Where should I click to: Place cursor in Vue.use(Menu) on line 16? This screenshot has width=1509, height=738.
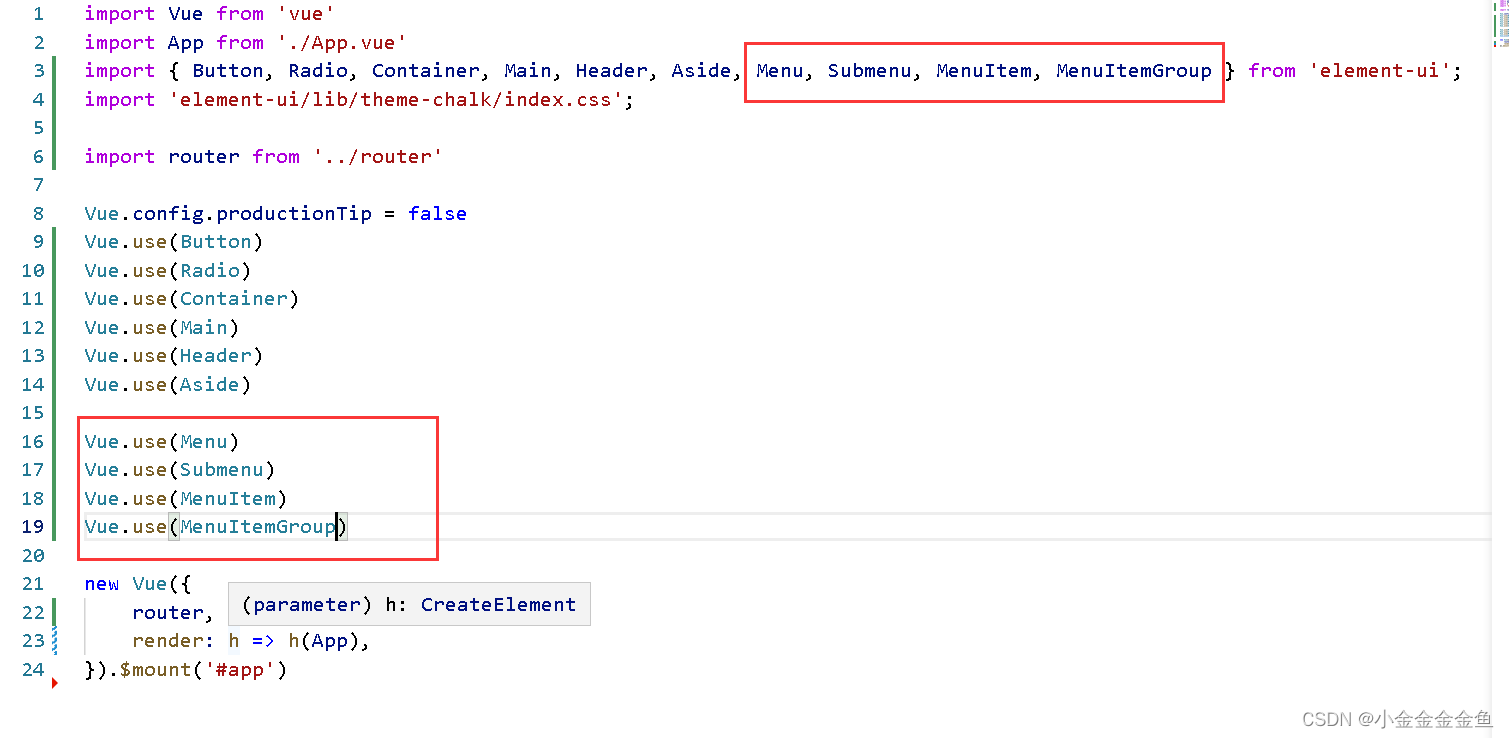[162, 441]
